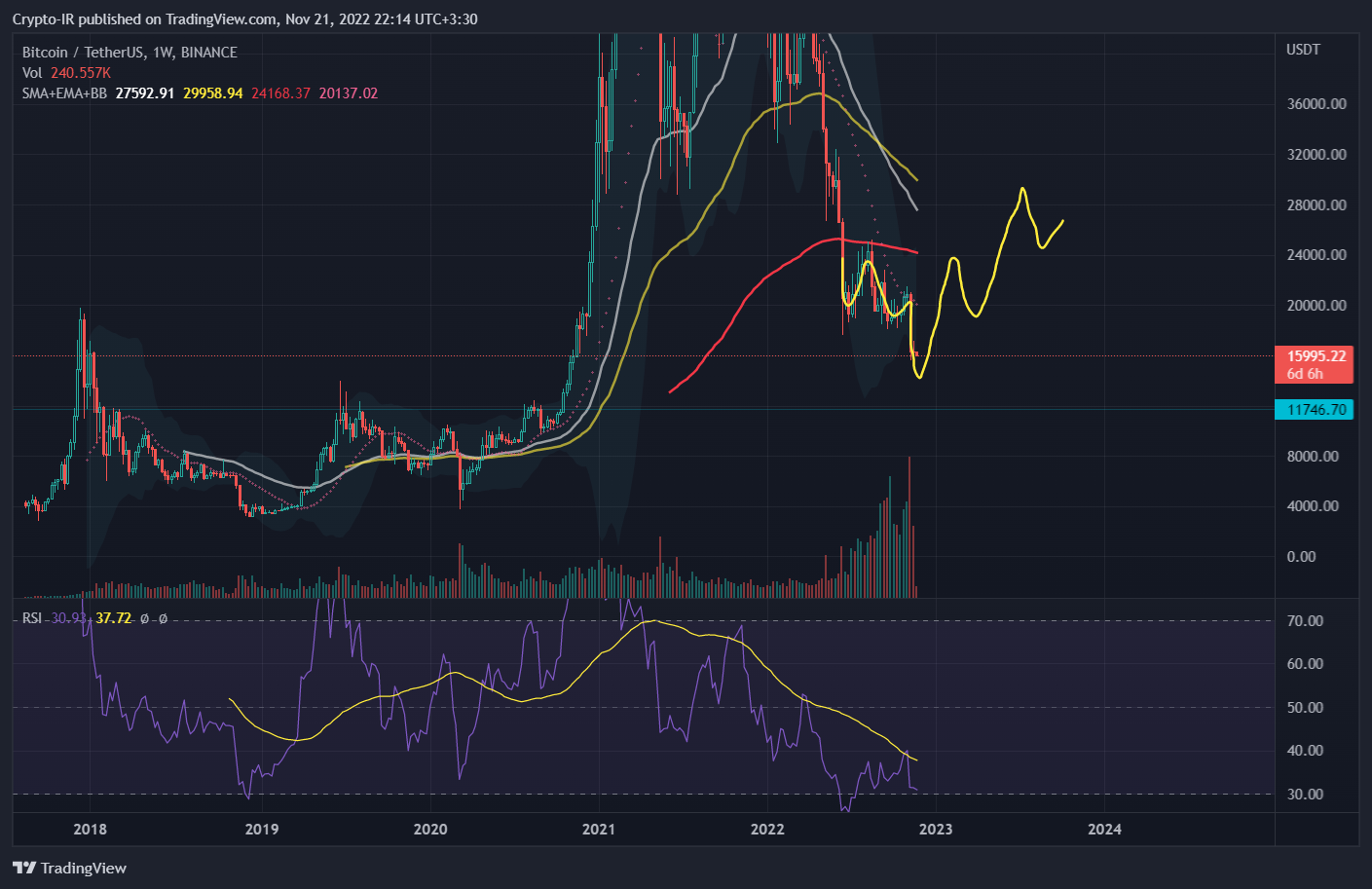Click the RSI indicator label
Image resolution: width=1372 pixels, height=889 pixels.
pyautogui.click(x=32, y=618)
